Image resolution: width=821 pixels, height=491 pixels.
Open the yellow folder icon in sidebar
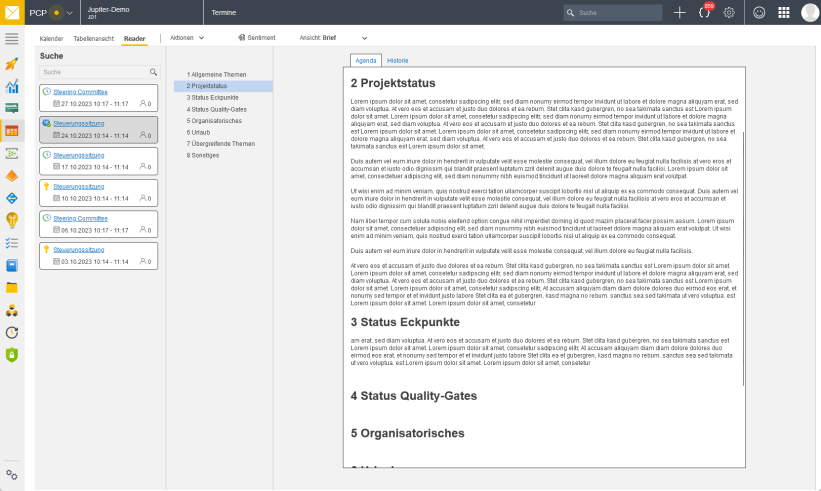[x=12, y=288]
